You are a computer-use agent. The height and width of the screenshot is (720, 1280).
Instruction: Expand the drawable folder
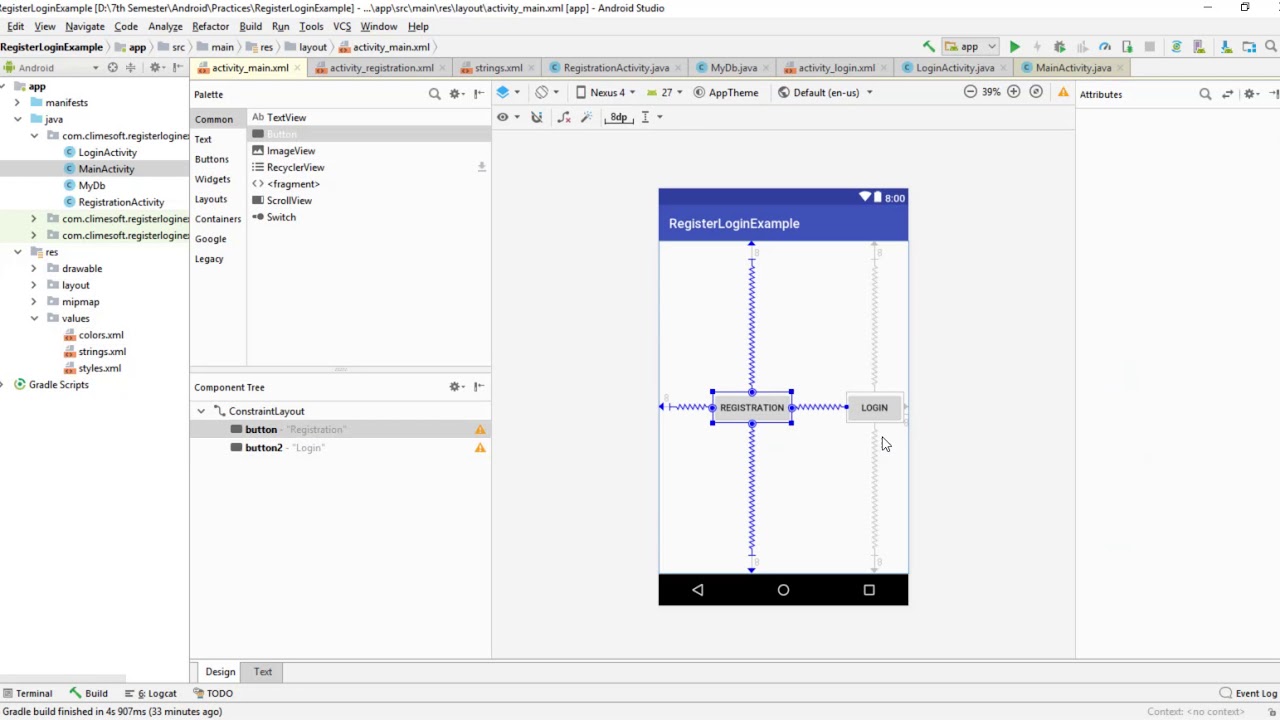34,268
